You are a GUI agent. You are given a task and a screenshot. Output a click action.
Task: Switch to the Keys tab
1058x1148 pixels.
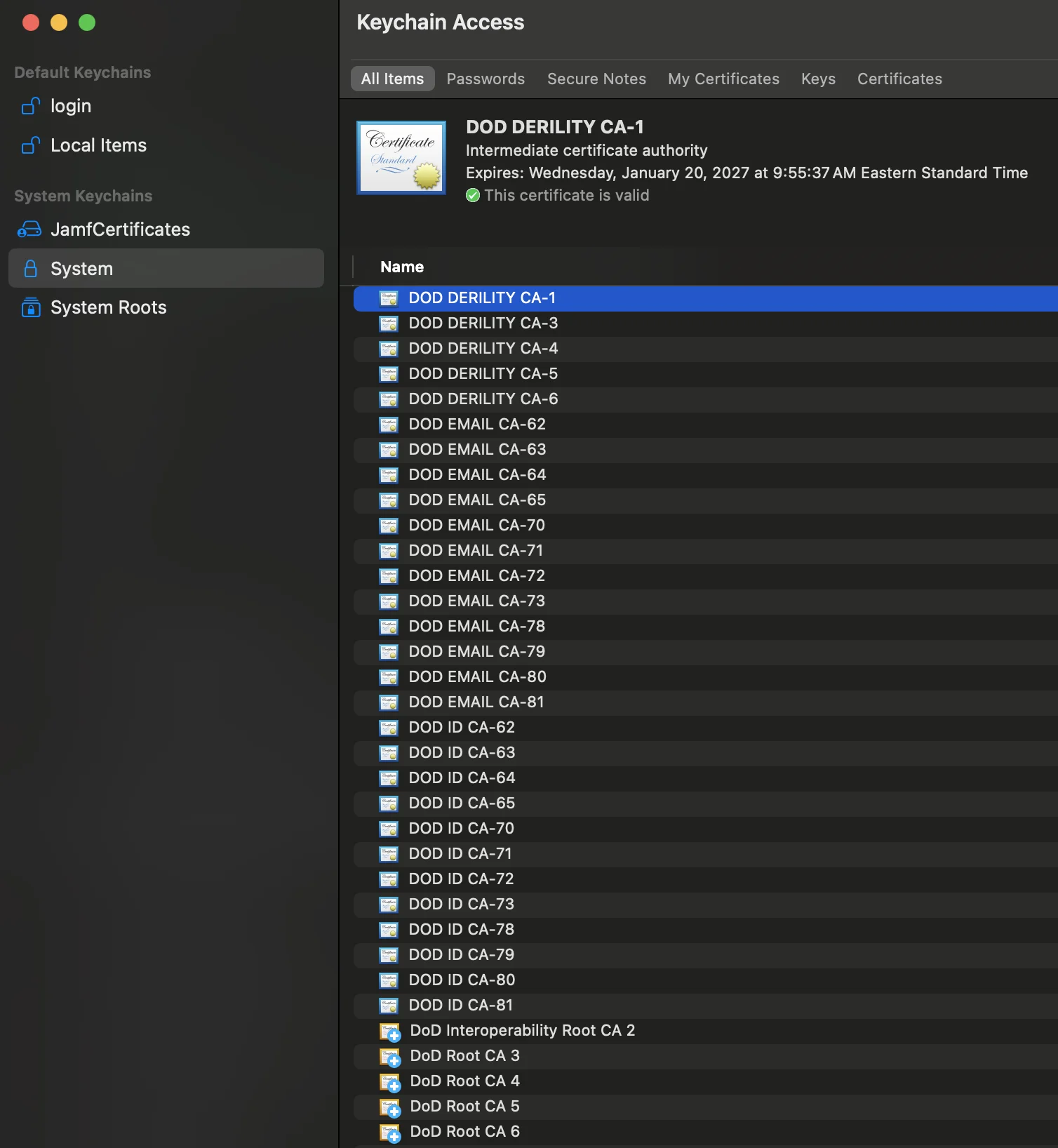click(818, 79)
